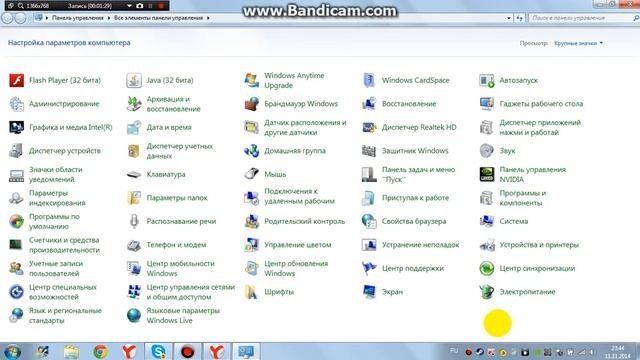Viewport: 640px width, 360px height.
Task: Open the Брандмауэр Windows icon
Action: pos(251,104)
